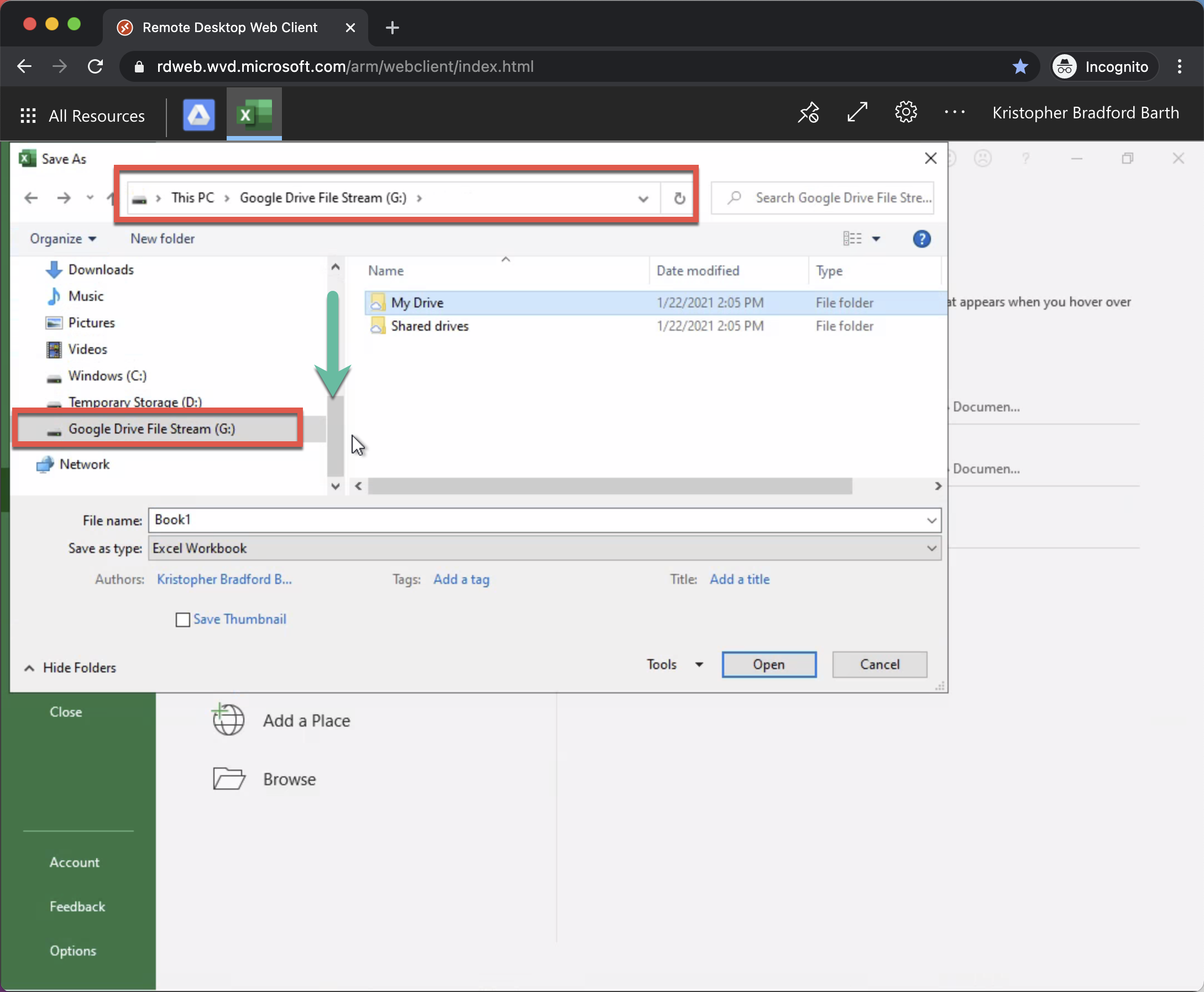Open the Google Drive app icon in toolbar
The width and height of the screenshot is (1204, 992).
coord(199,115)
